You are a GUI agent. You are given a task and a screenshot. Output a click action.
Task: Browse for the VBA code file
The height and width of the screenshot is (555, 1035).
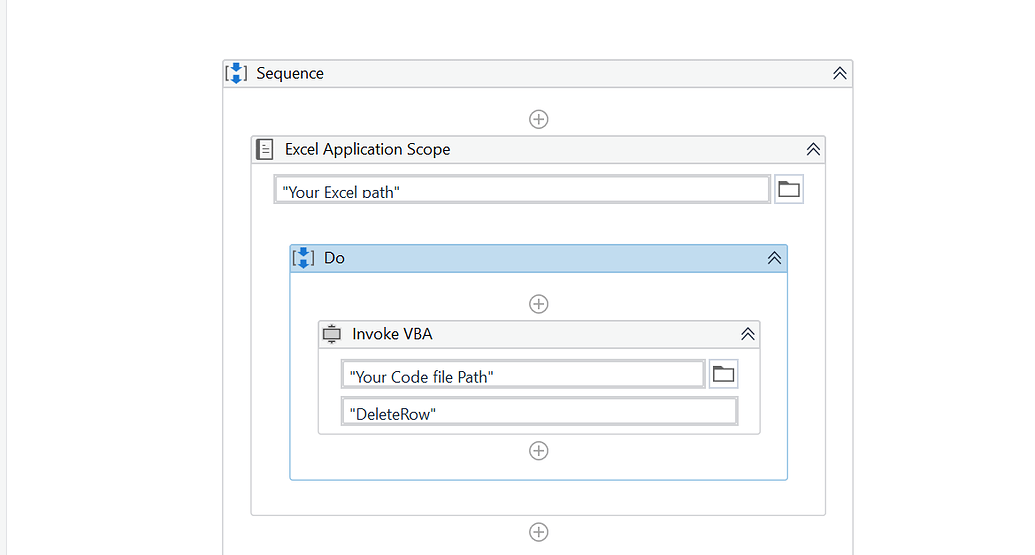[x=723, y=375]
